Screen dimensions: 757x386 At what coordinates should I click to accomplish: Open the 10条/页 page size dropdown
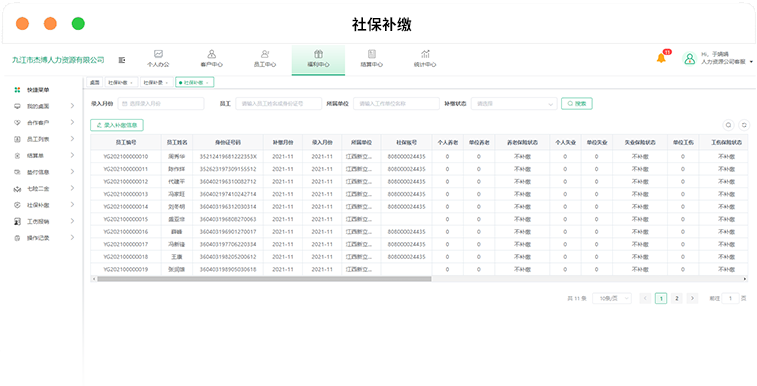tap(612, 299)
